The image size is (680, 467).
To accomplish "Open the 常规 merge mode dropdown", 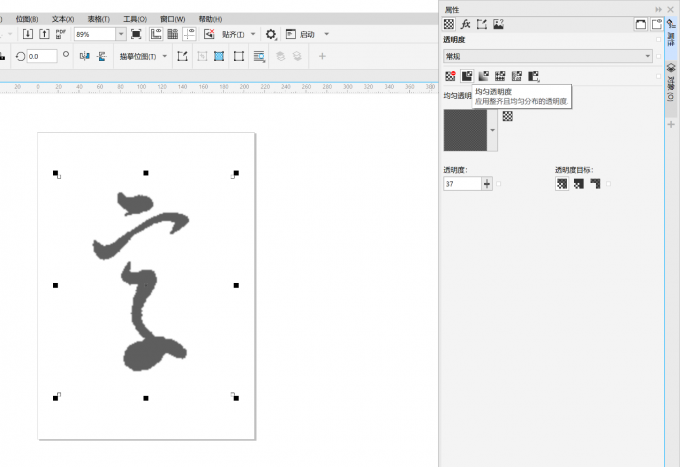I will click(x=548, y=56).
